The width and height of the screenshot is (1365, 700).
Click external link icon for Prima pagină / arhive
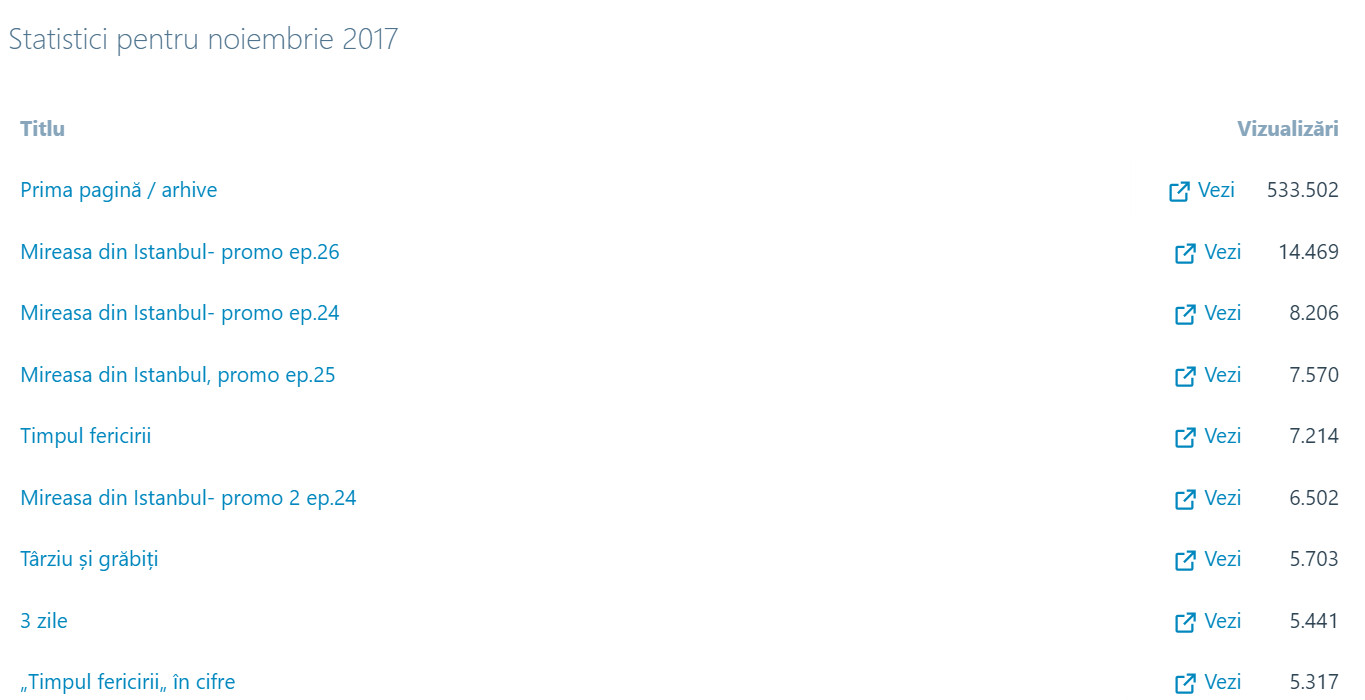[x=1179, y=191]
